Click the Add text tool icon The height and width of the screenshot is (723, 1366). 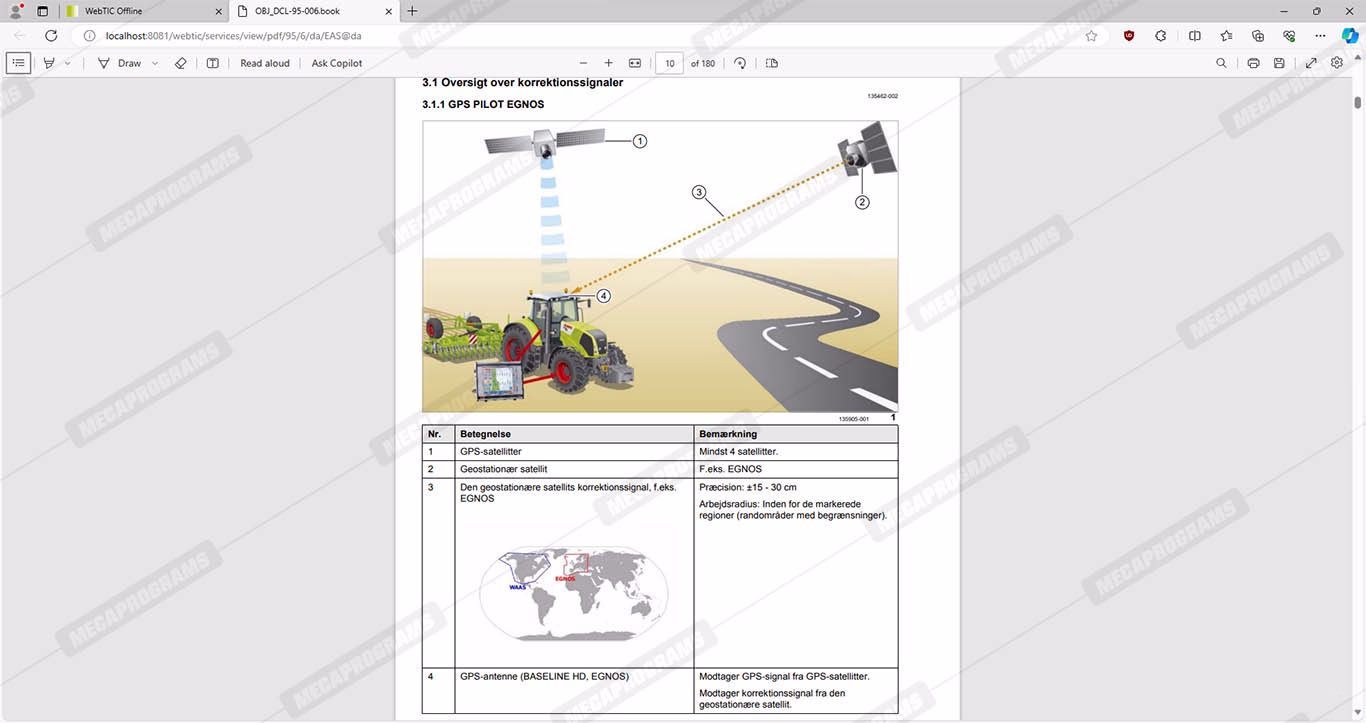click(212, 63)
